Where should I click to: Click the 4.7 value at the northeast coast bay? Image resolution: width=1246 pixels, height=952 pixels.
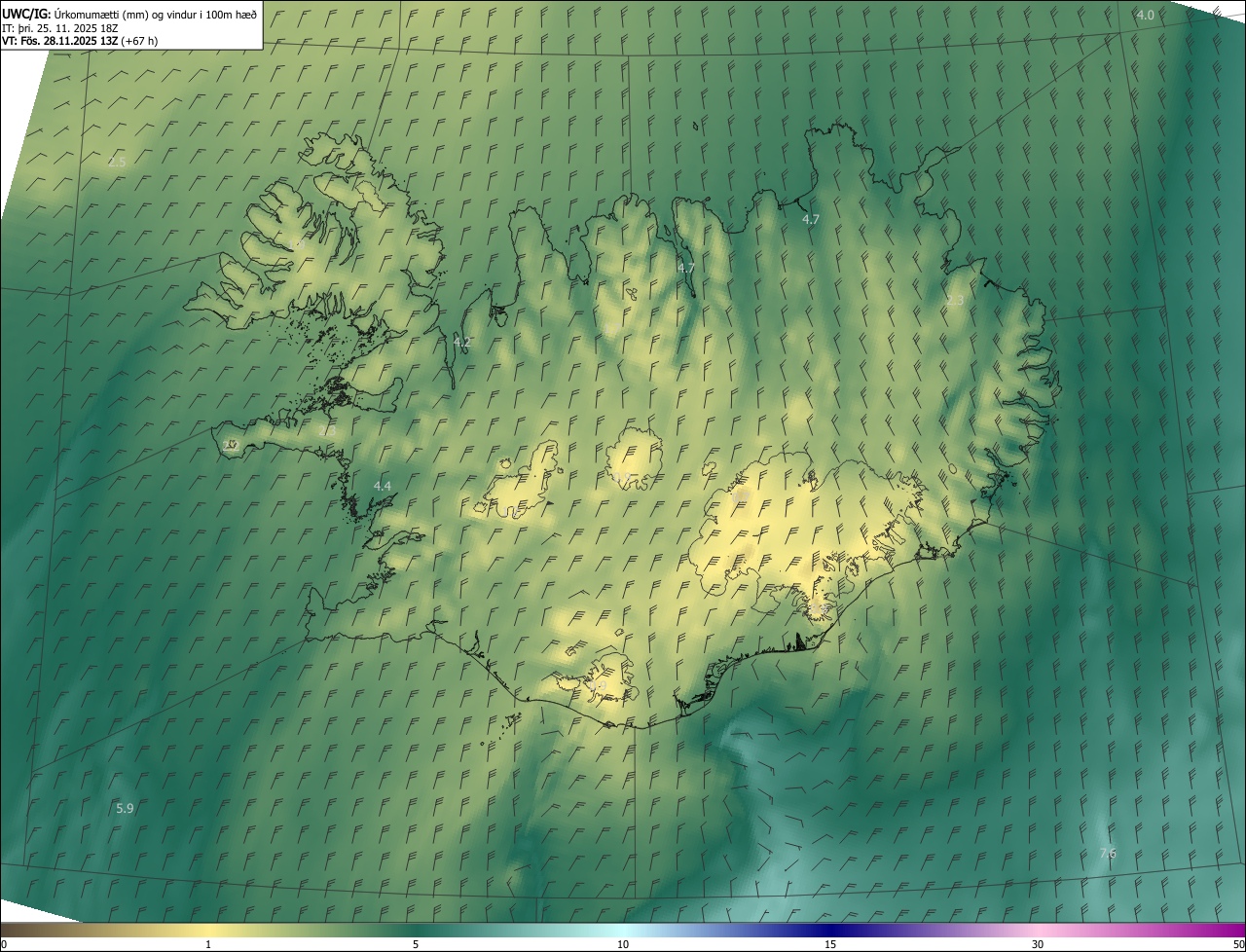(x=811, y=220)
